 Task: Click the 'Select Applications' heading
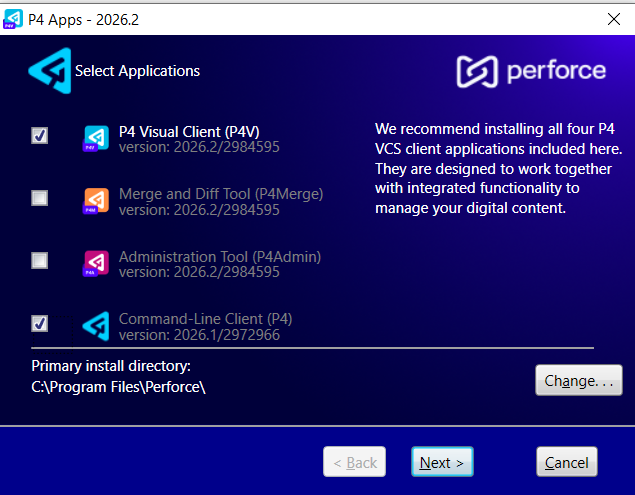click(137, 71)
